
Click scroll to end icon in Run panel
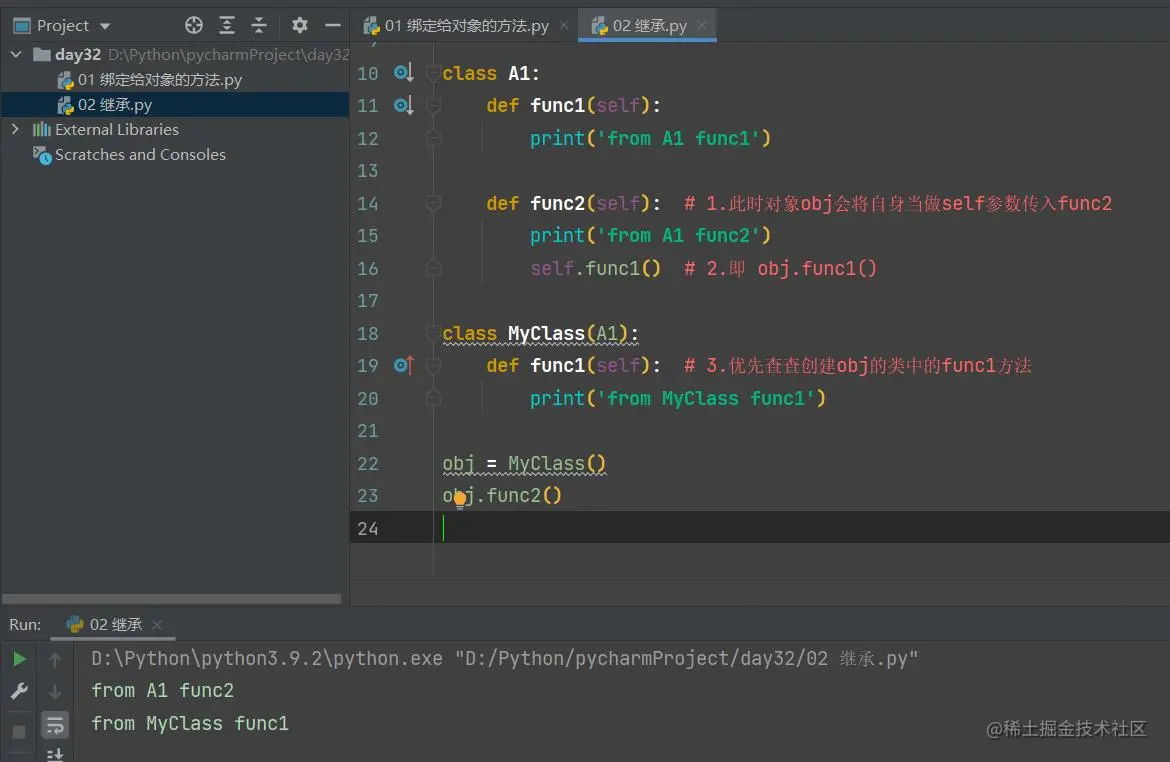point(54,755)
